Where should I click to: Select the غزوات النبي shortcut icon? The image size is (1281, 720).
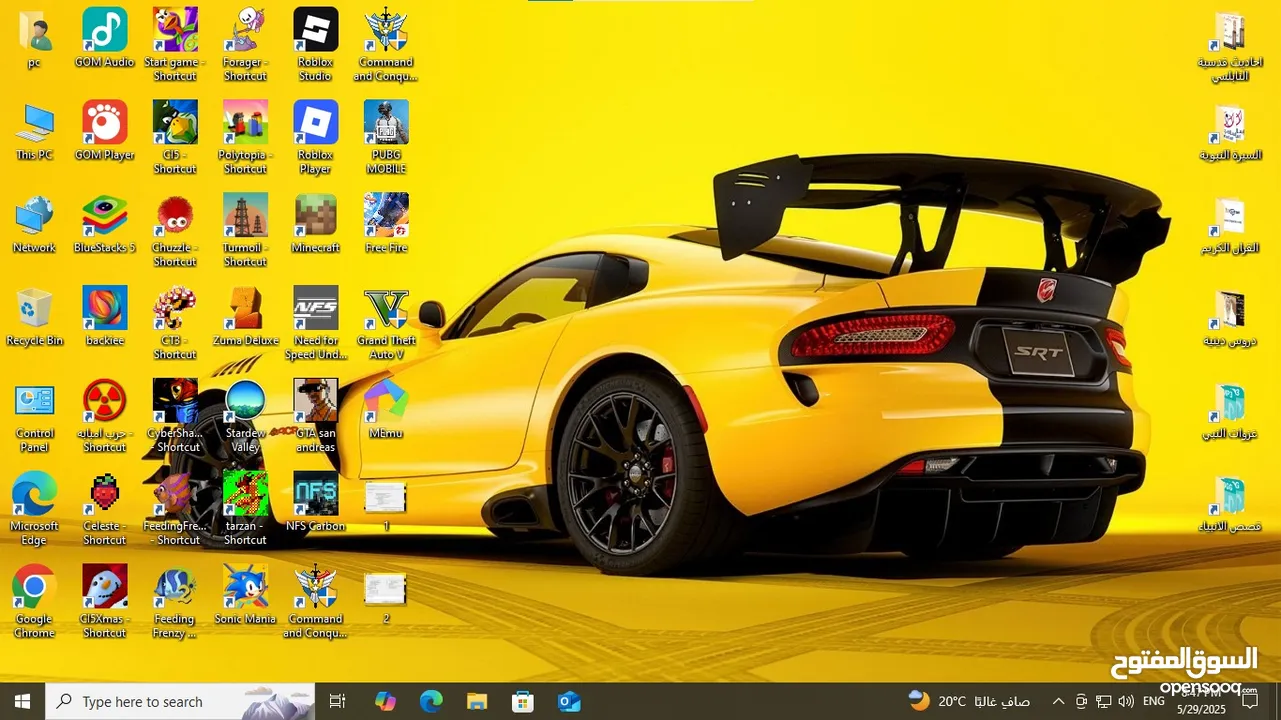point(1229,403)
